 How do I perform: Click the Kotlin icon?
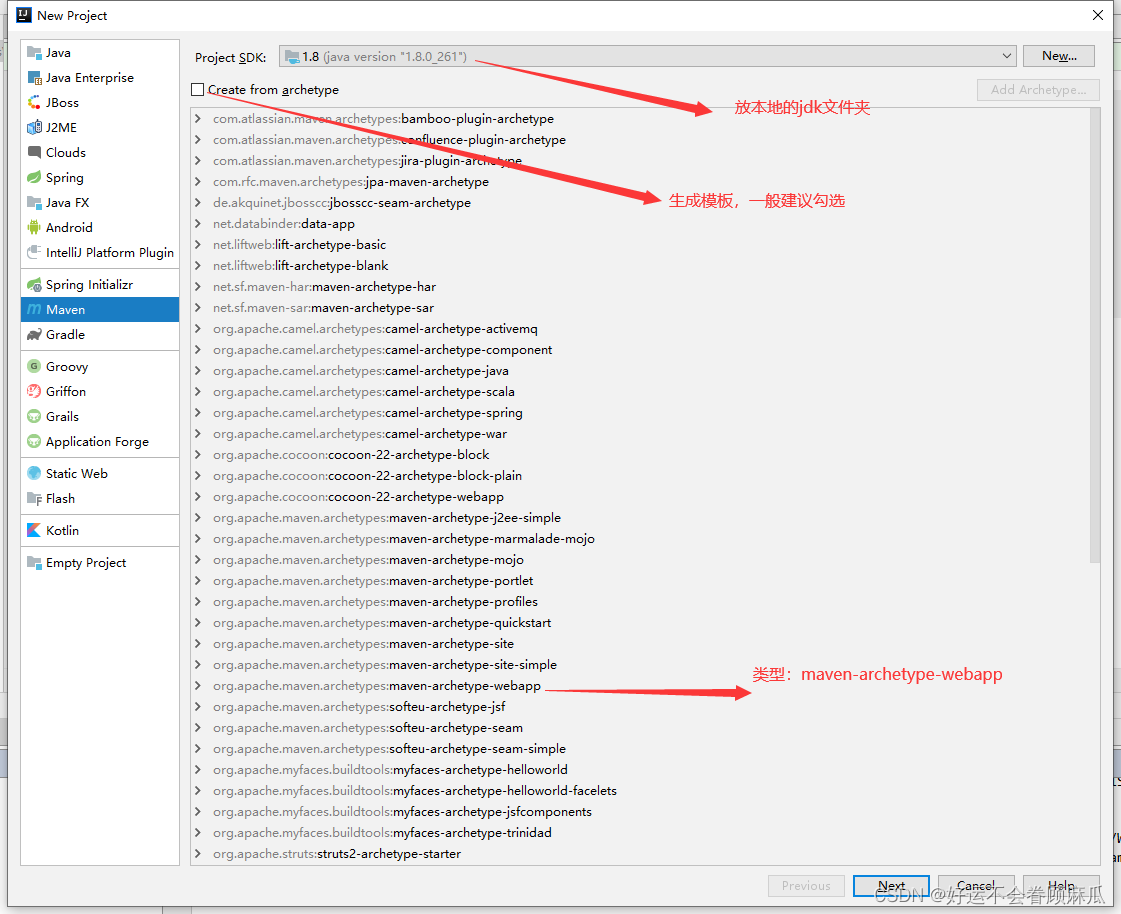(34, 531)
